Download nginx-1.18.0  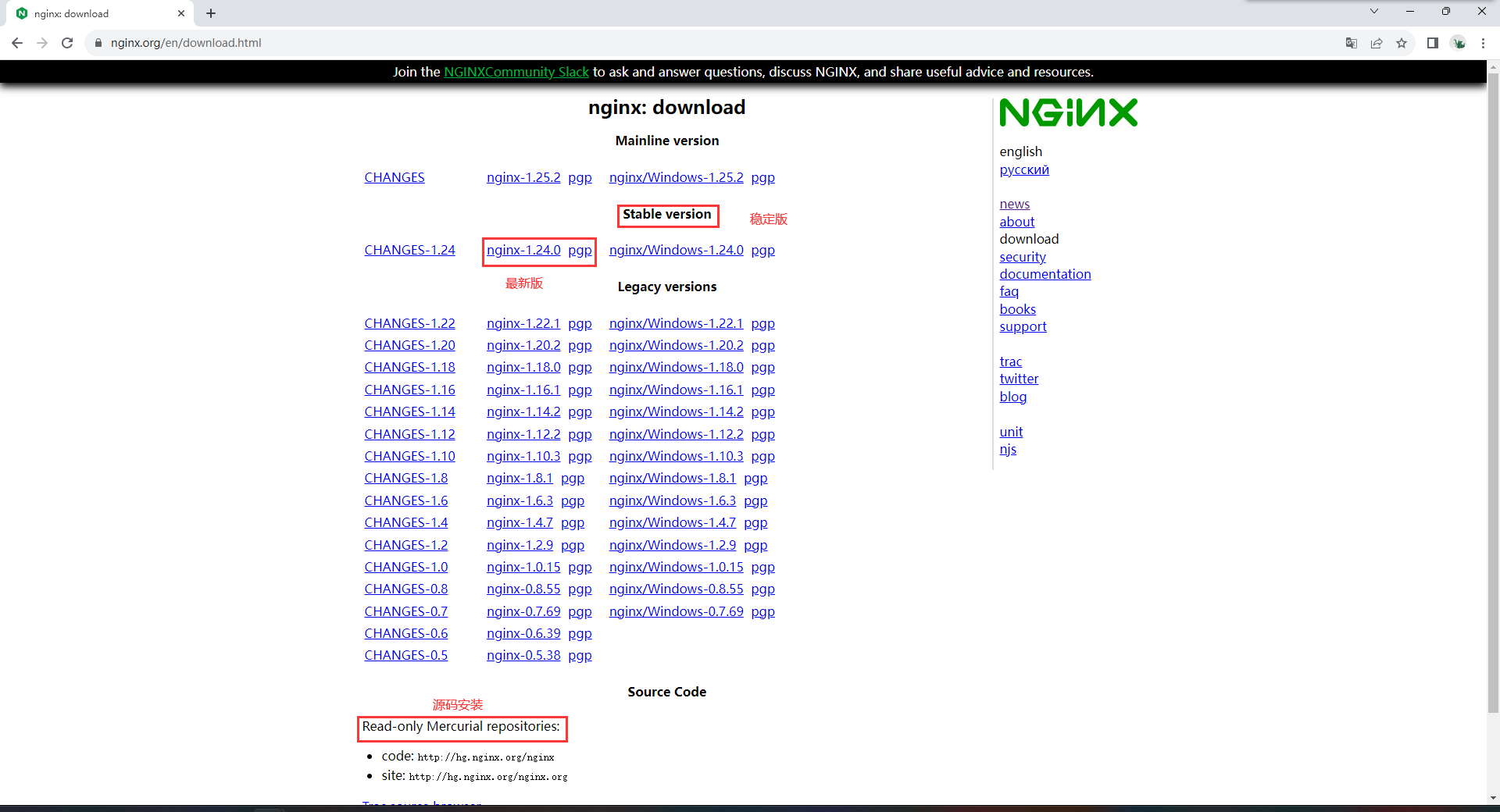523,367
